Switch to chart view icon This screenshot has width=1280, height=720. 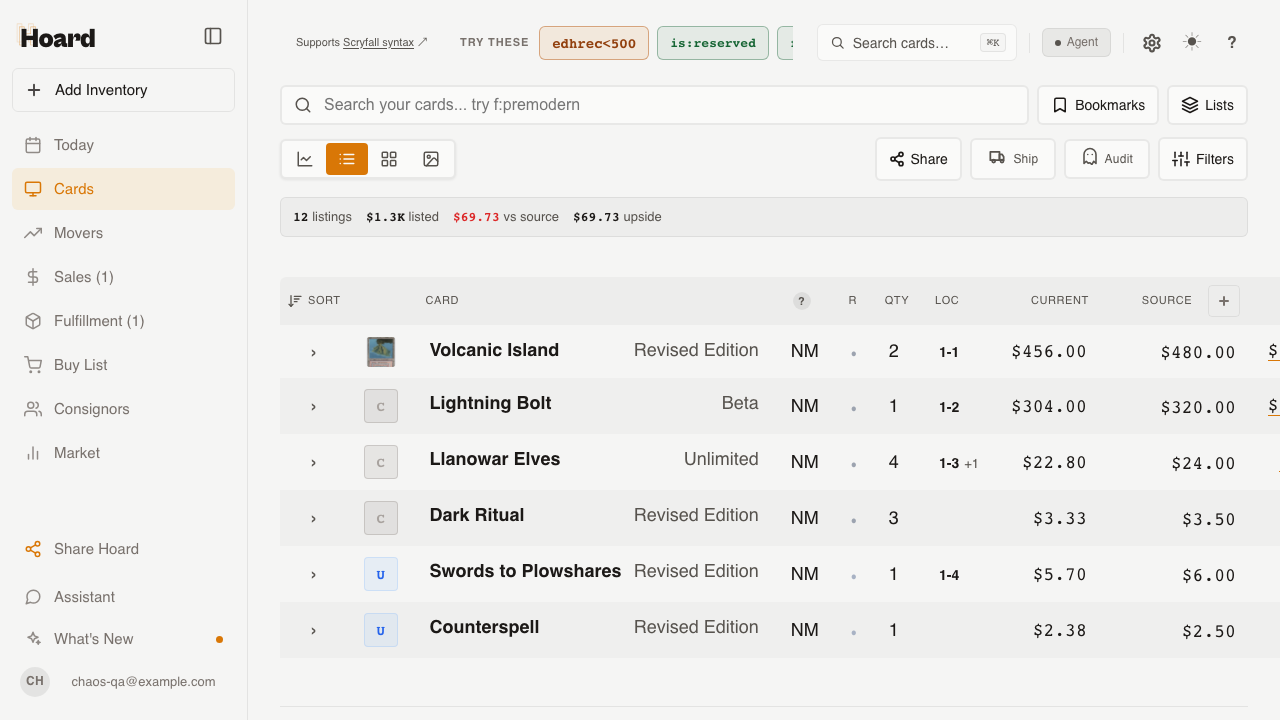pos(305,159)
